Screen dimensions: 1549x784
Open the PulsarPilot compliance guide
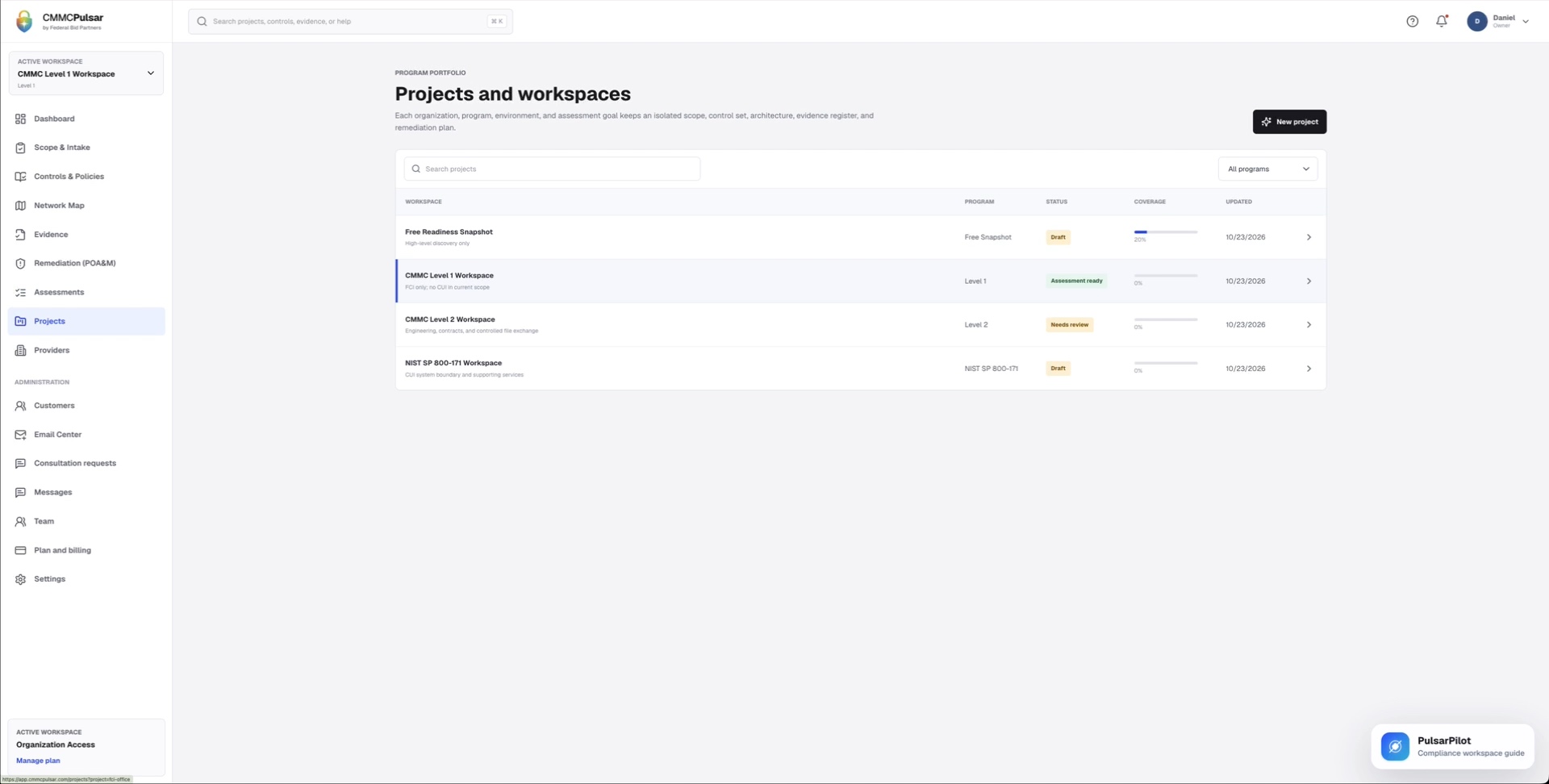pyautogui.click(x=1452, y=746)
